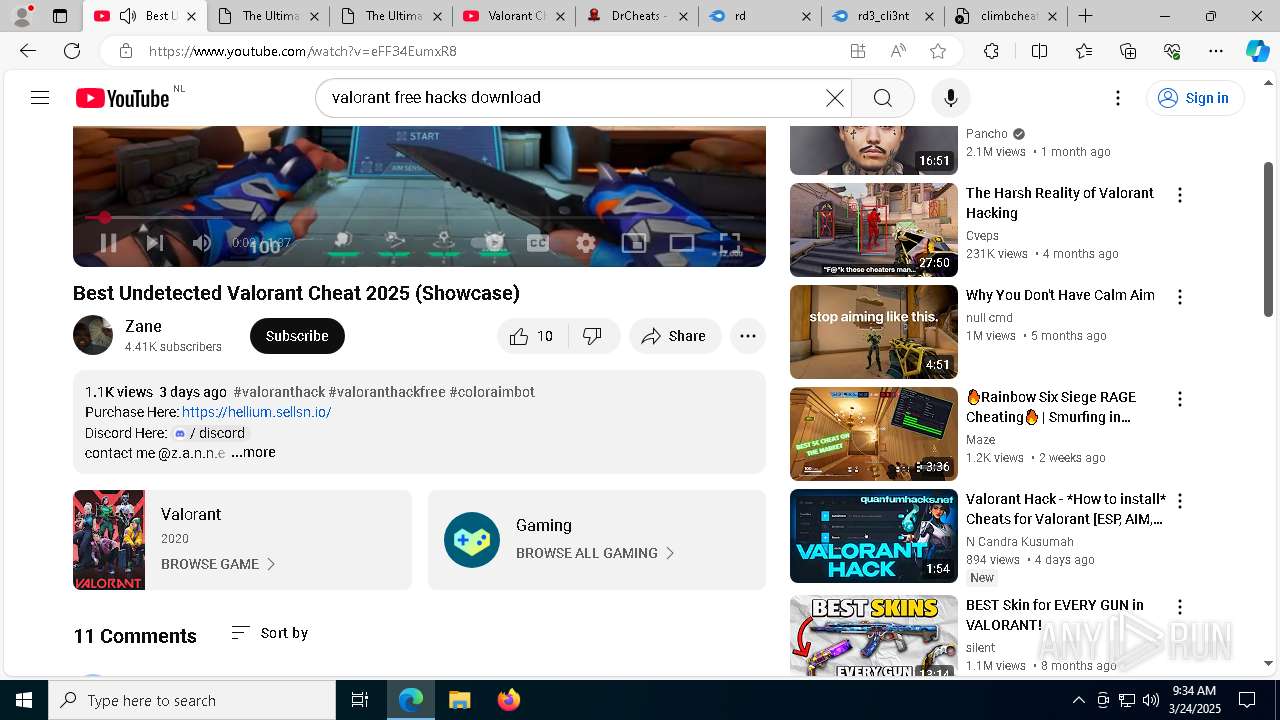Open Copilot sidebar icon
This screenshot has height=720, width=1280.
[x=1257, y=51]
